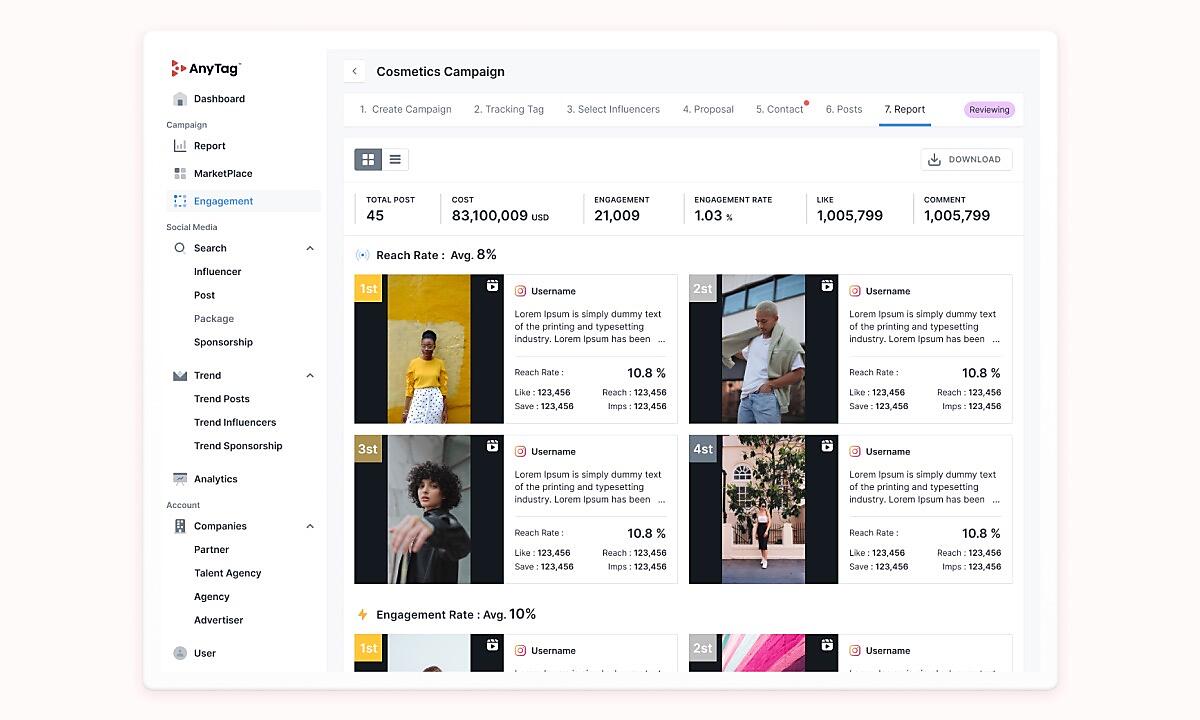Click the Reviewing status badge
The image size is (1200, 720).
(x=988, y=110)
